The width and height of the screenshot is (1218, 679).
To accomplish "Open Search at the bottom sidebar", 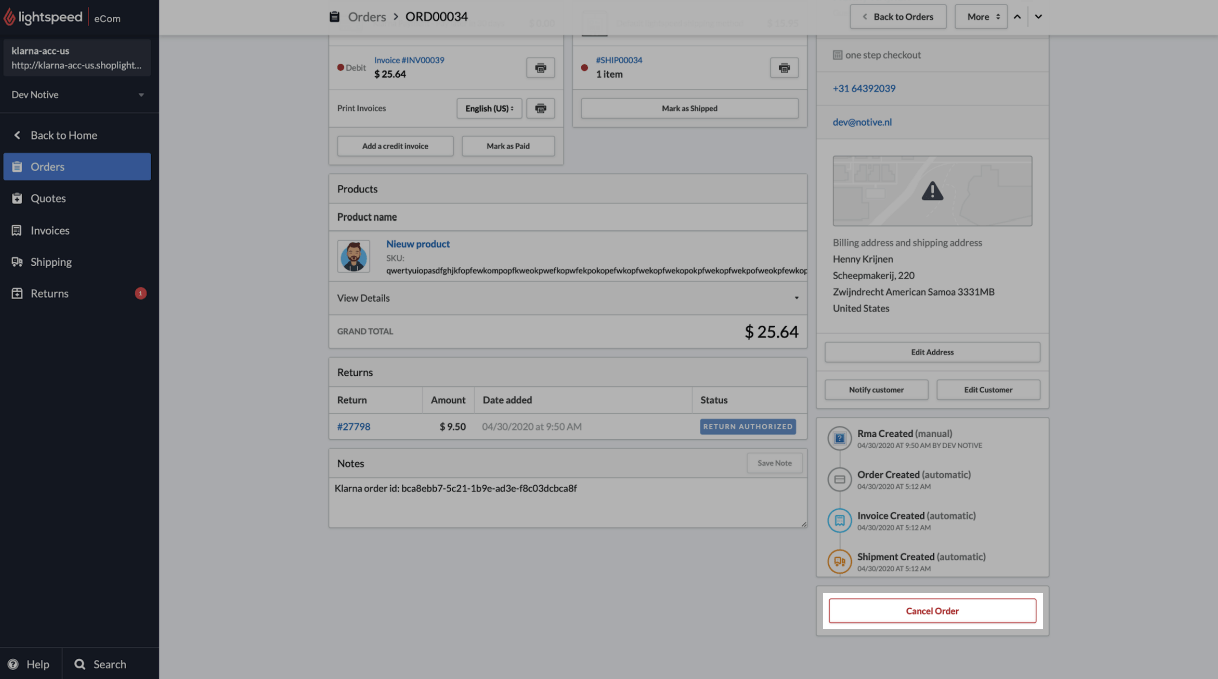I will tap(104, 664).
